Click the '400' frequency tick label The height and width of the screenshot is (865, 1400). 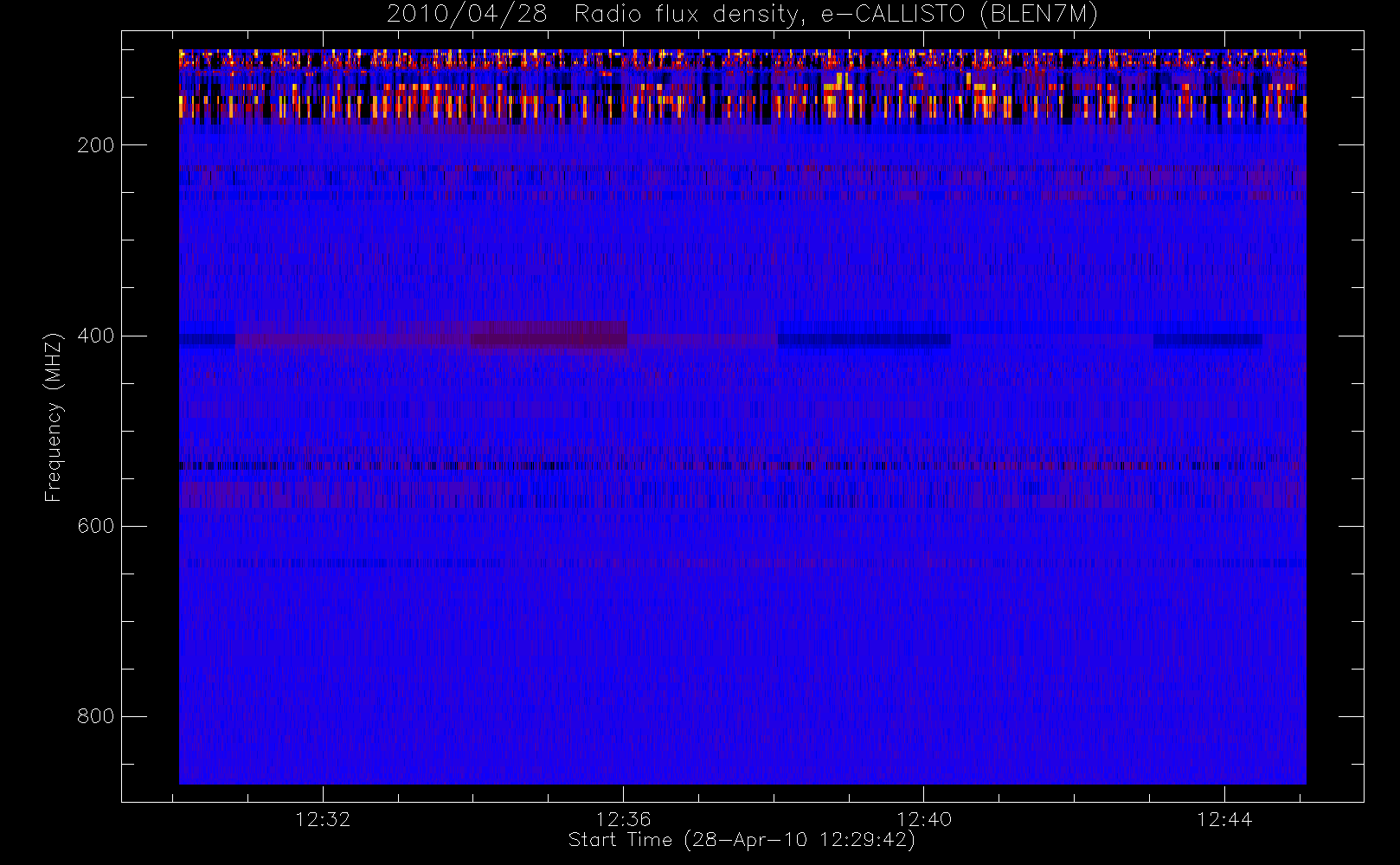click(96, 336)
